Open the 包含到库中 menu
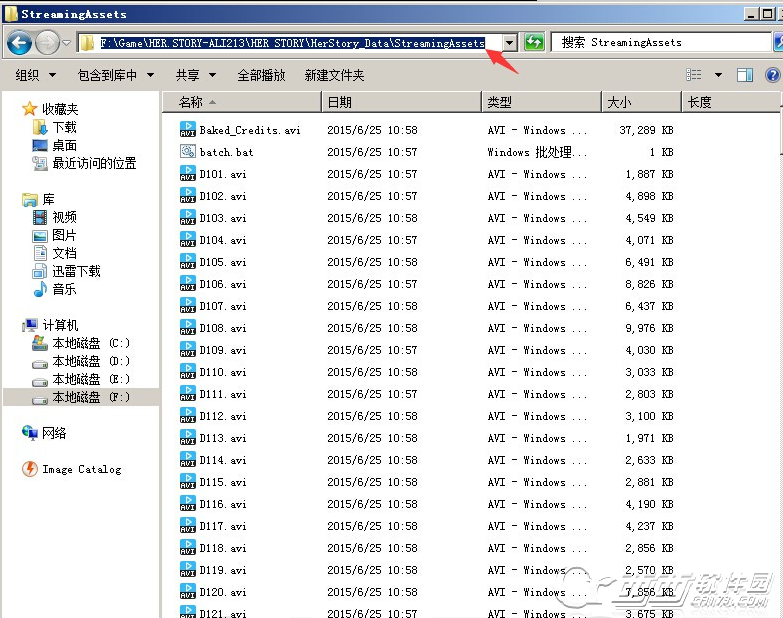Screen dimensions: 783x618 tap(115, 75)
